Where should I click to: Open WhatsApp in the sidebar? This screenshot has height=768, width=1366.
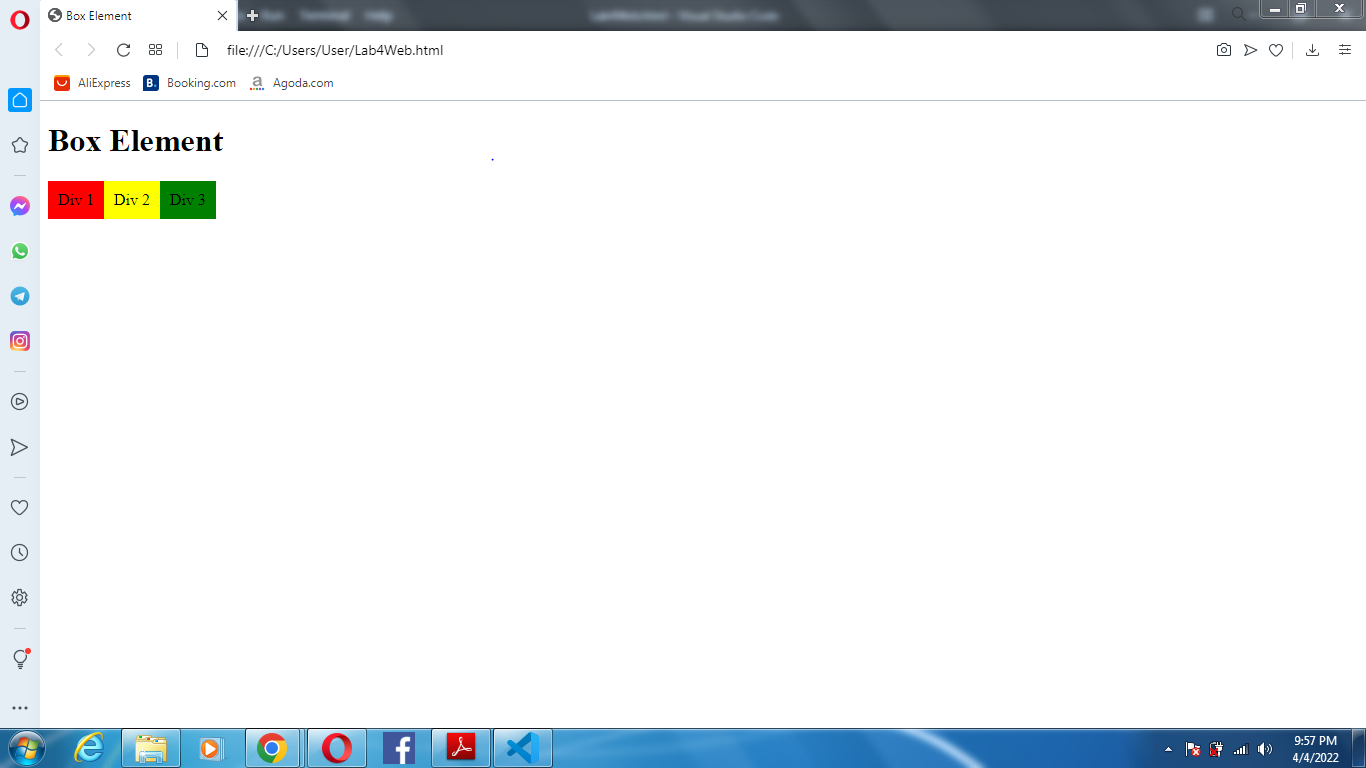(x=20, y=251)
